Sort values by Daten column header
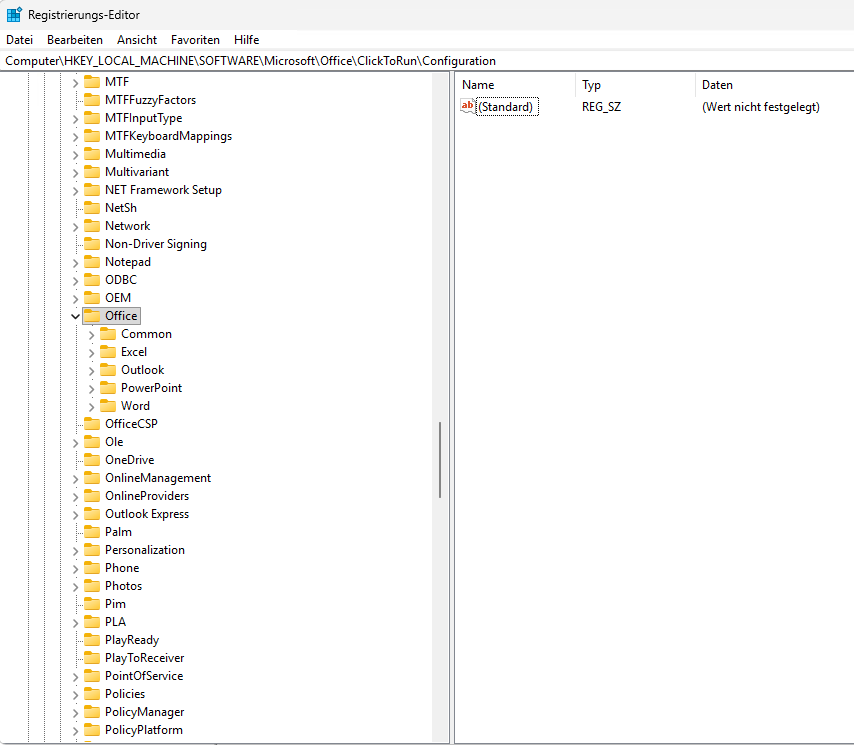 click(x=774, y=84)
